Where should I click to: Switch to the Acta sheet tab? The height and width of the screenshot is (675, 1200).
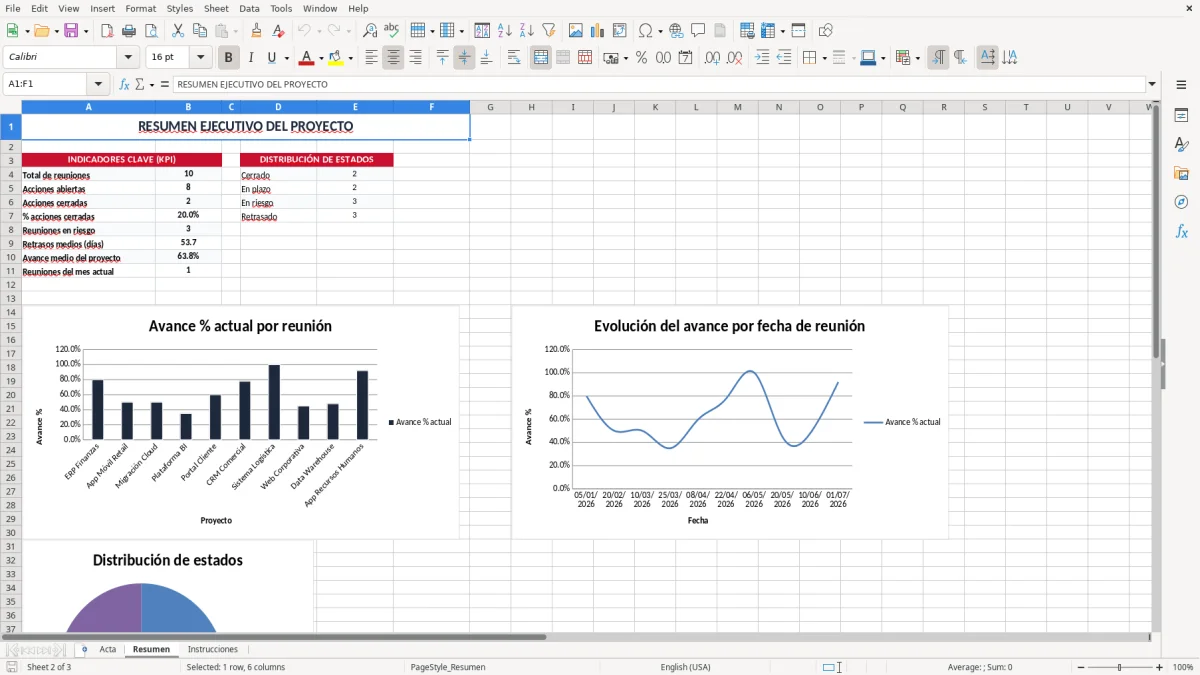click(108, 649)
